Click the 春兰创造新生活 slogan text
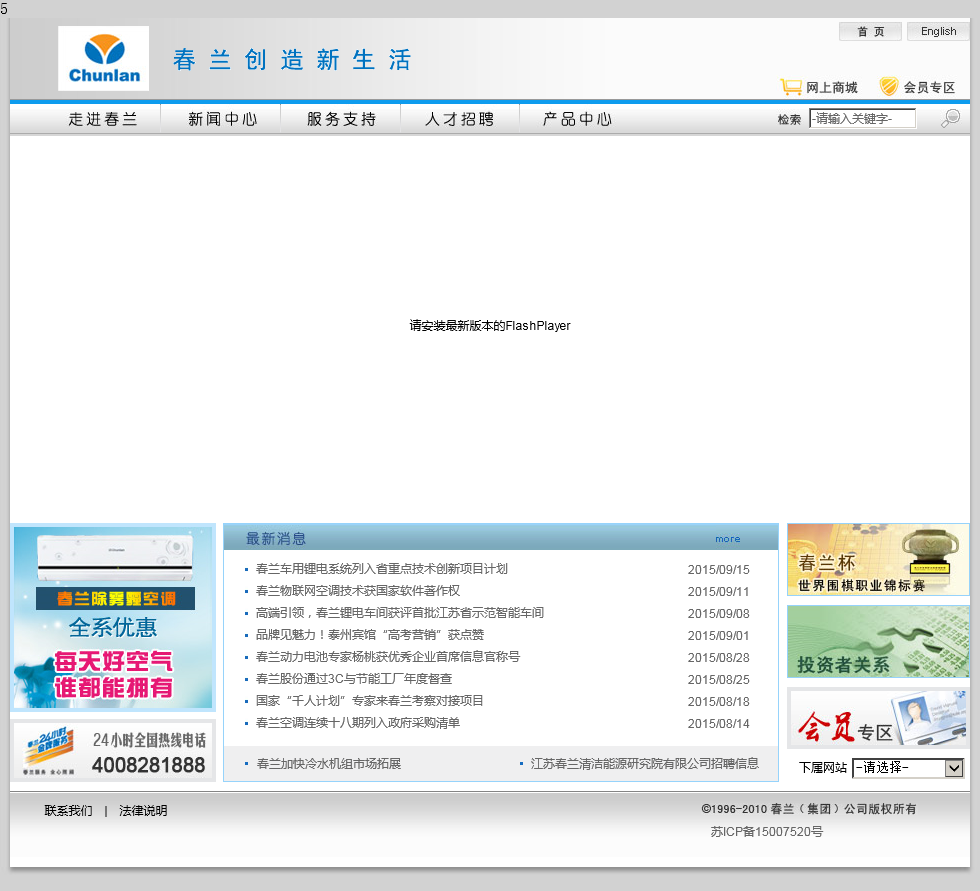Image resolution: width=980 pixels, height=891 pixels. pos(292,60)
